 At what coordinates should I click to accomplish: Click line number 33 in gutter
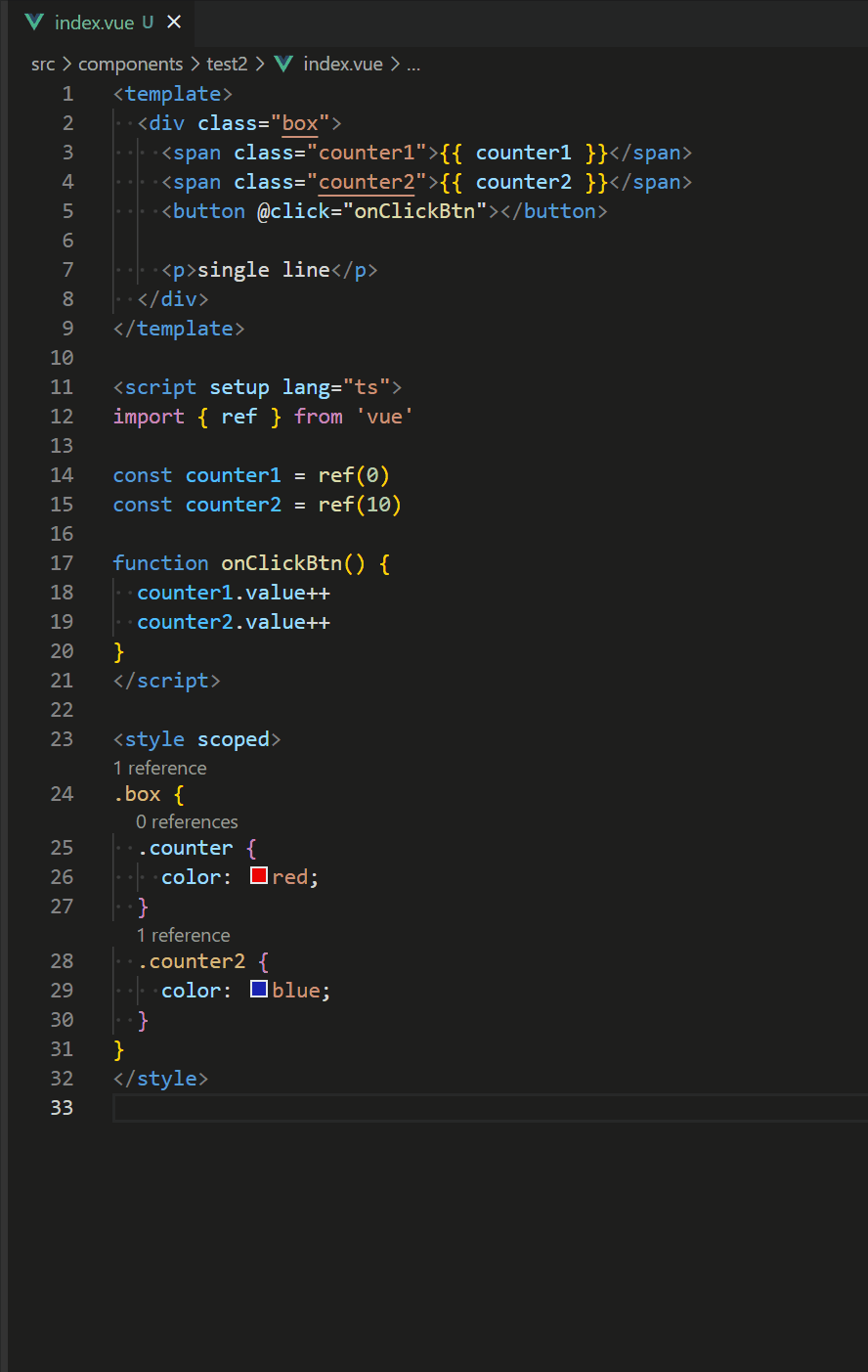click(x=62, y=1108)
